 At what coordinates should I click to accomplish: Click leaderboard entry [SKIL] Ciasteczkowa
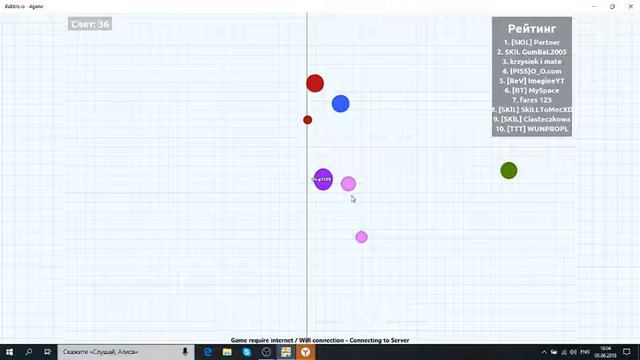[532, 119]
